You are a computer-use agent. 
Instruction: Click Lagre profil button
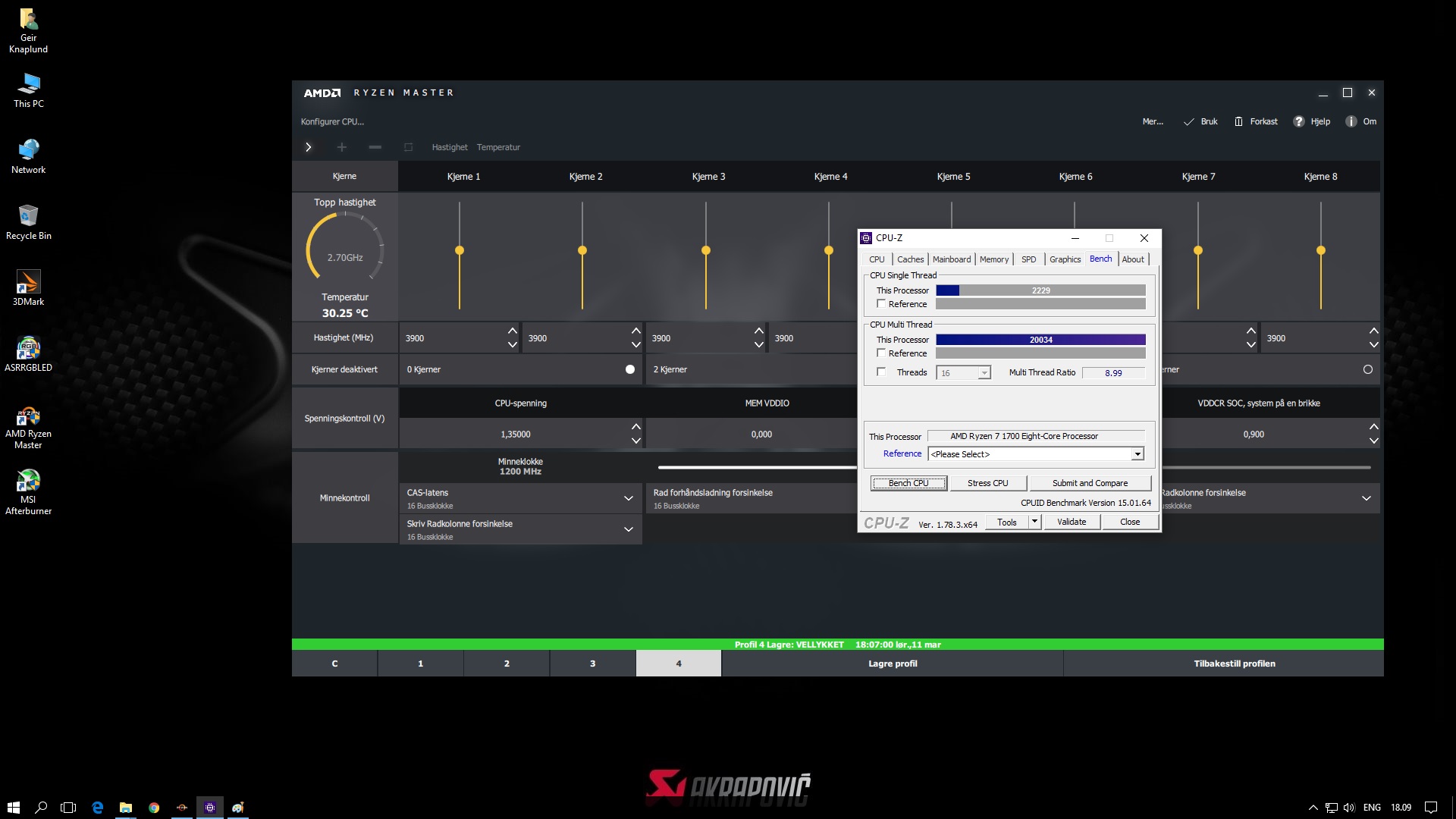point(893,664)
